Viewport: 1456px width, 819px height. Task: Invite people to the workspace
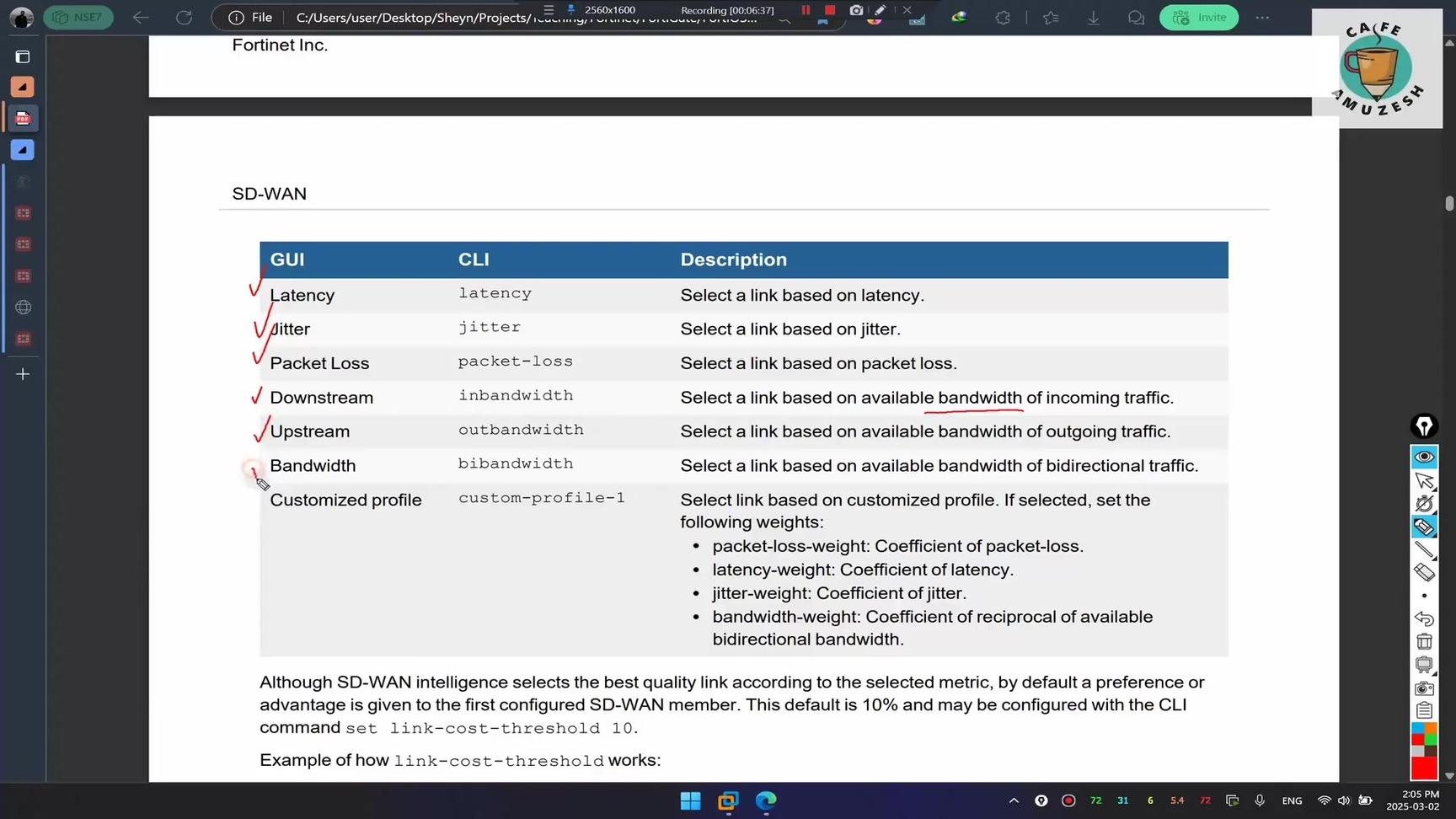pyautogui.click(x=1199, y=17)
